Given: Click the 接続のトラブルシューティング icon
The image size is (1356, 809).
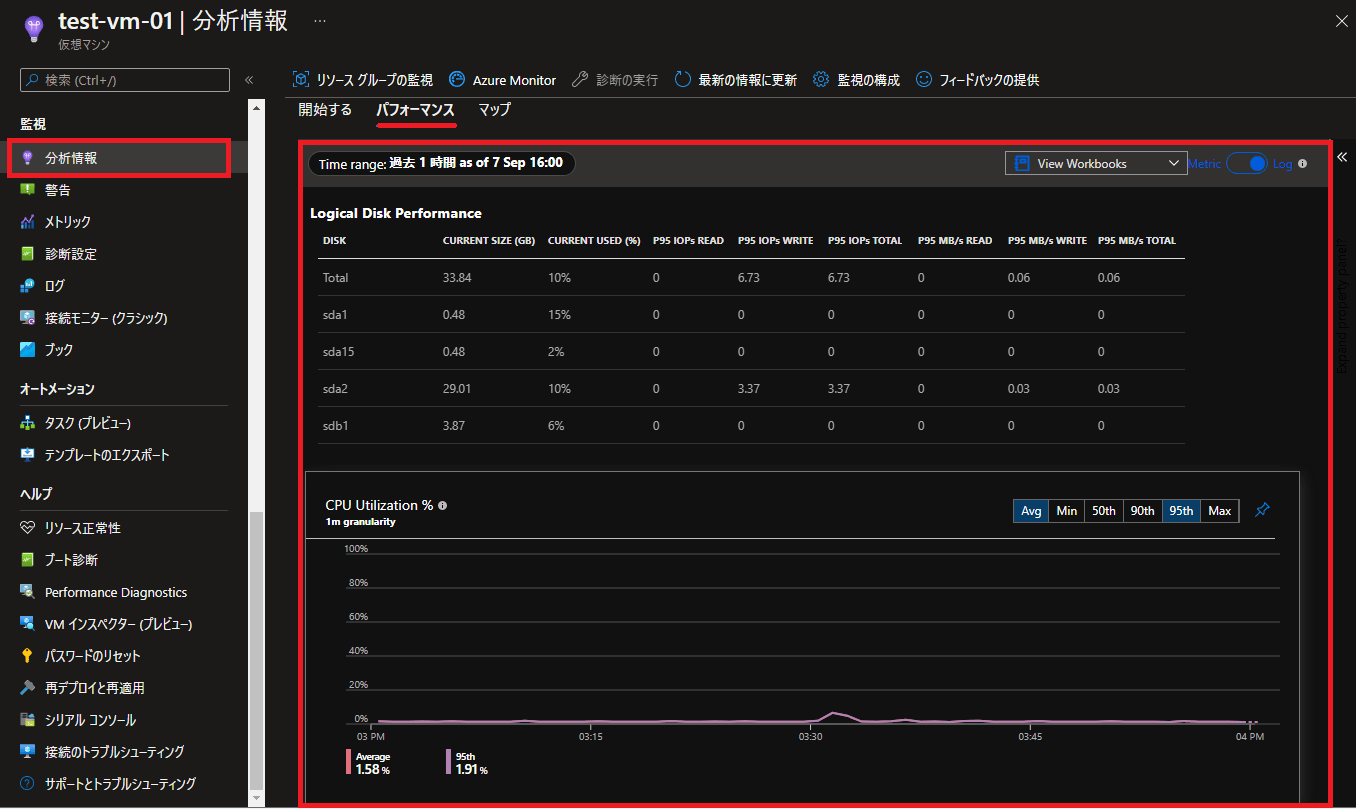Looking at the screenshot, I should click(x=28, y=752).
